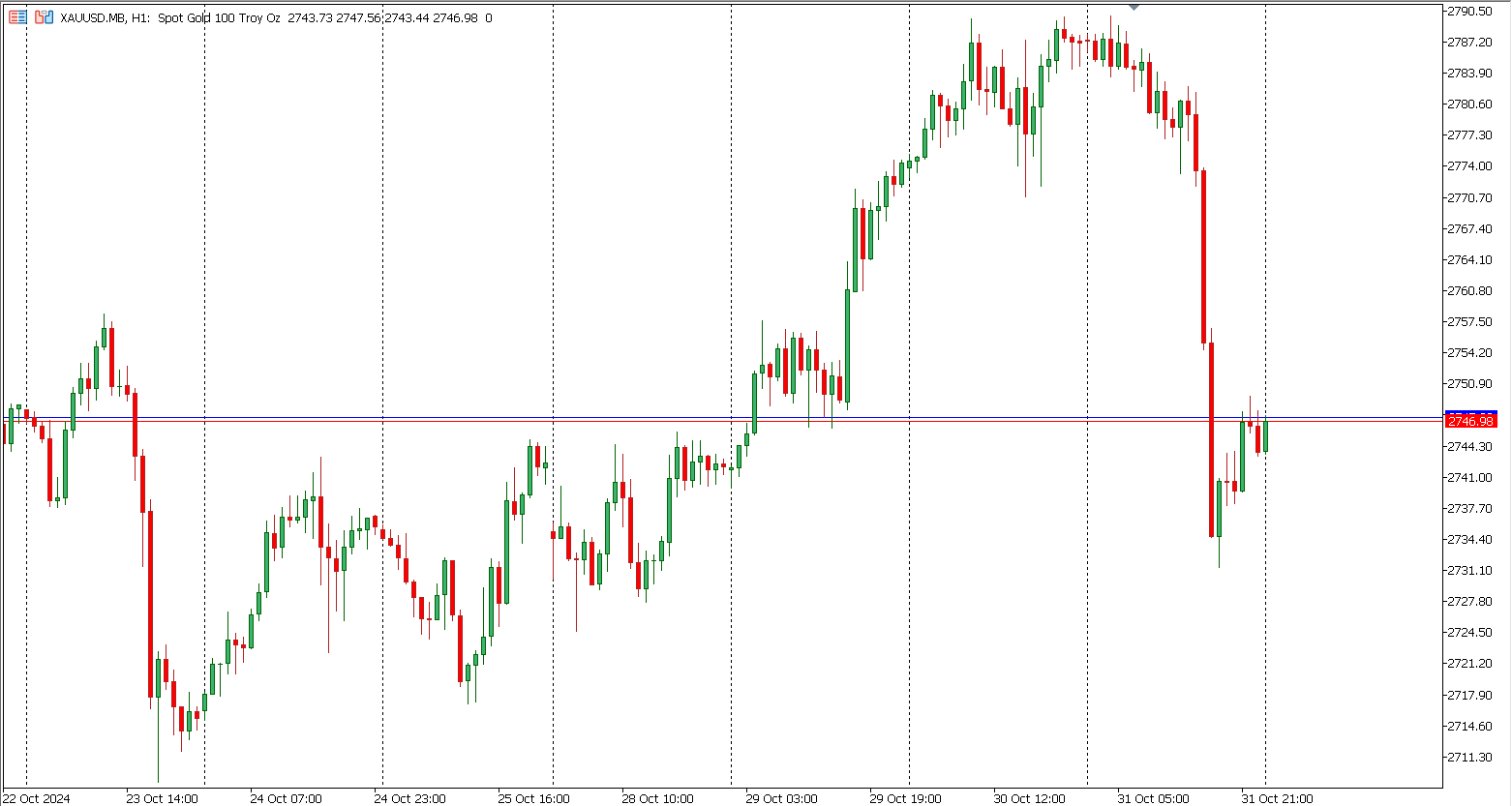Image resolution: width=1512 pixels, height=806 pixels.
Task: Click the 2790.50 price scale label
Action: [x=1468, y=11]
